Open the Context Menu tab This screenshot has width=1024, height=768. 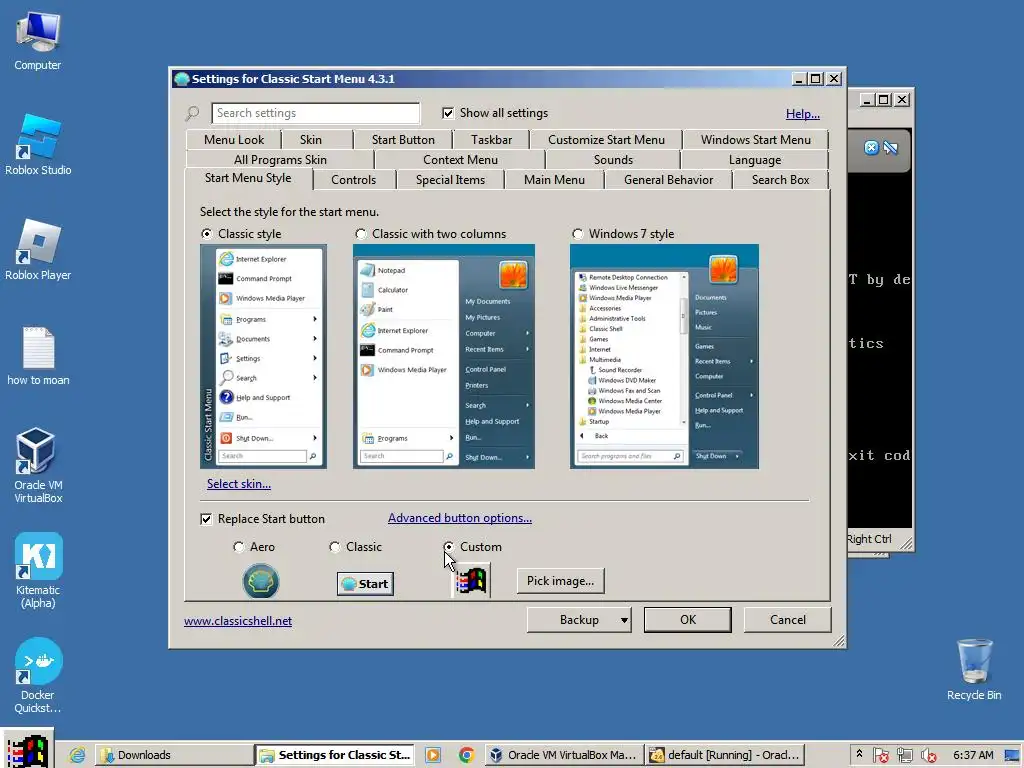coord(460,160)
